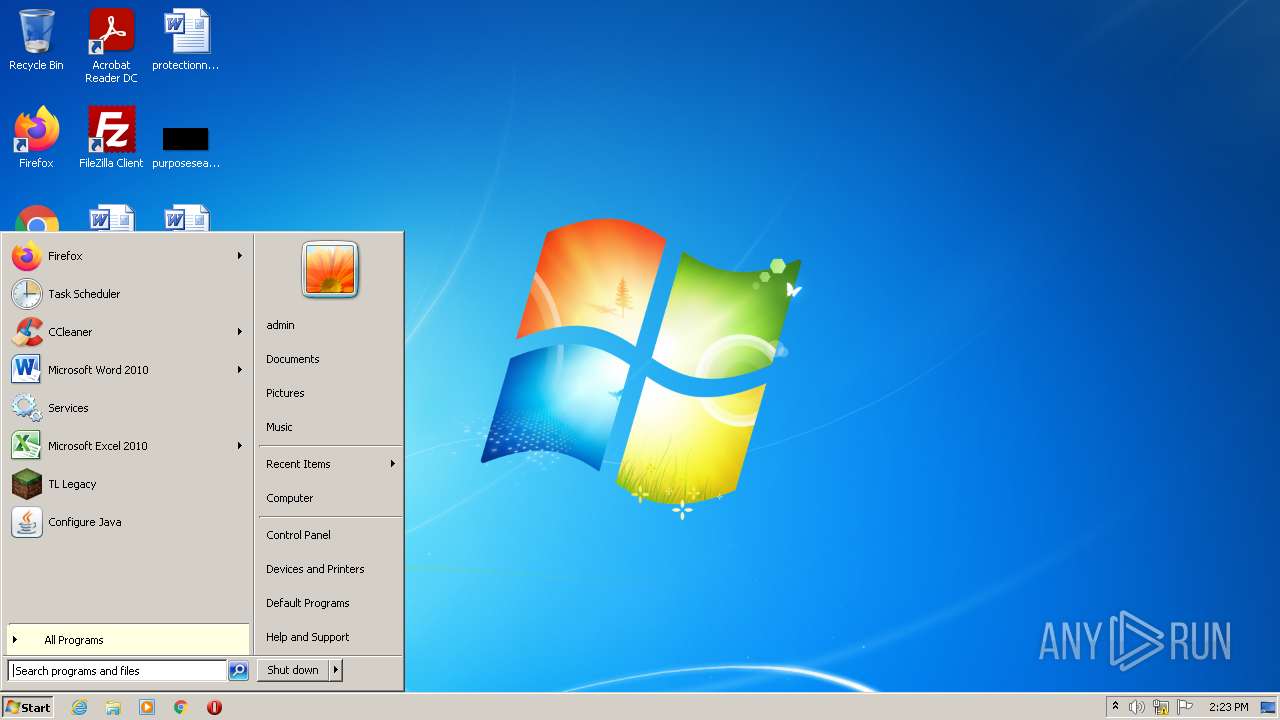Open Documents from the Start menu
The width and height of the screenshot is (1280, 720).
tap(293, 359)
